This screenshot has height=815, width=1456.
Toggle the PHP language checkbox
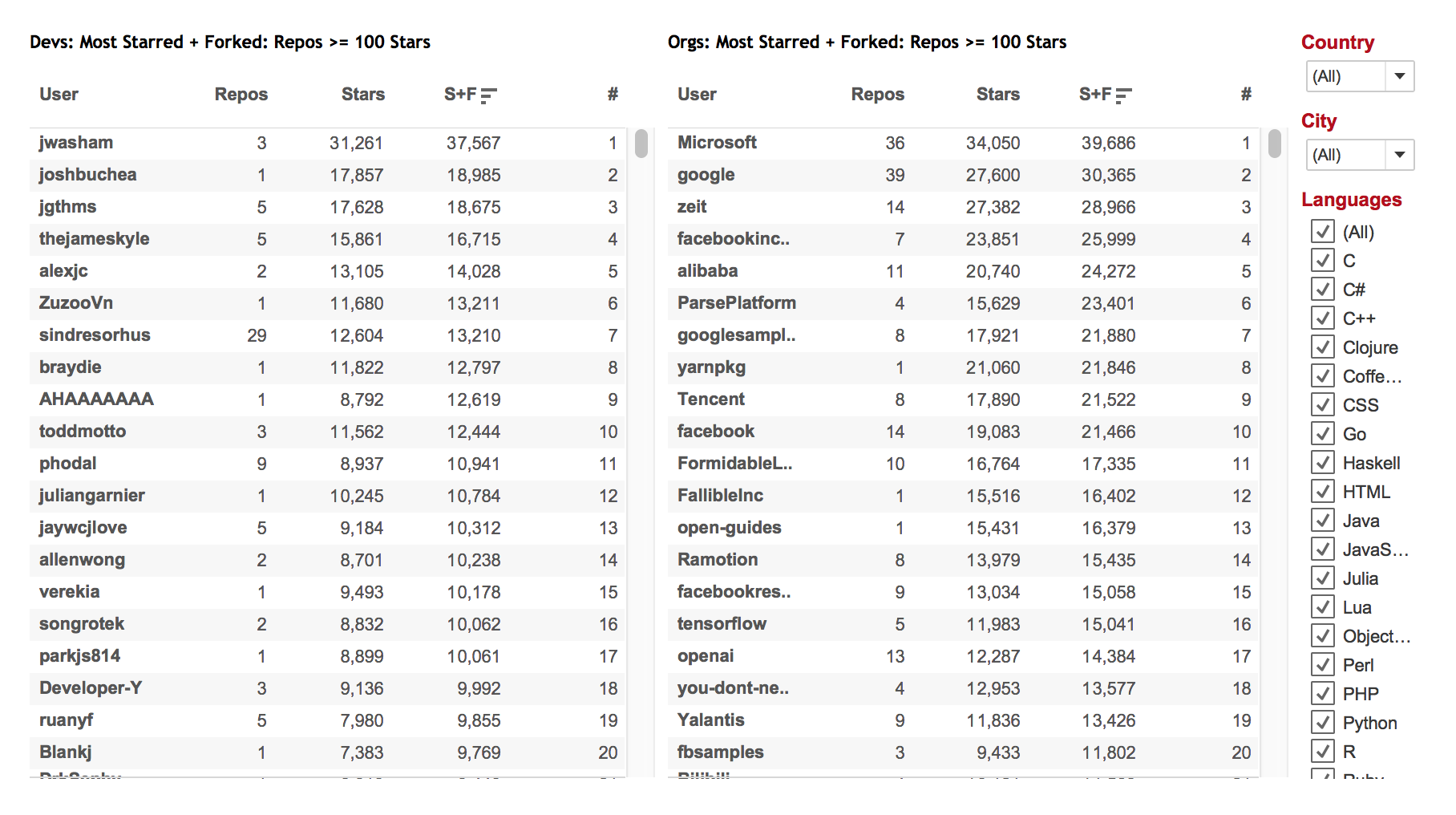click(x=1322, y=694)
